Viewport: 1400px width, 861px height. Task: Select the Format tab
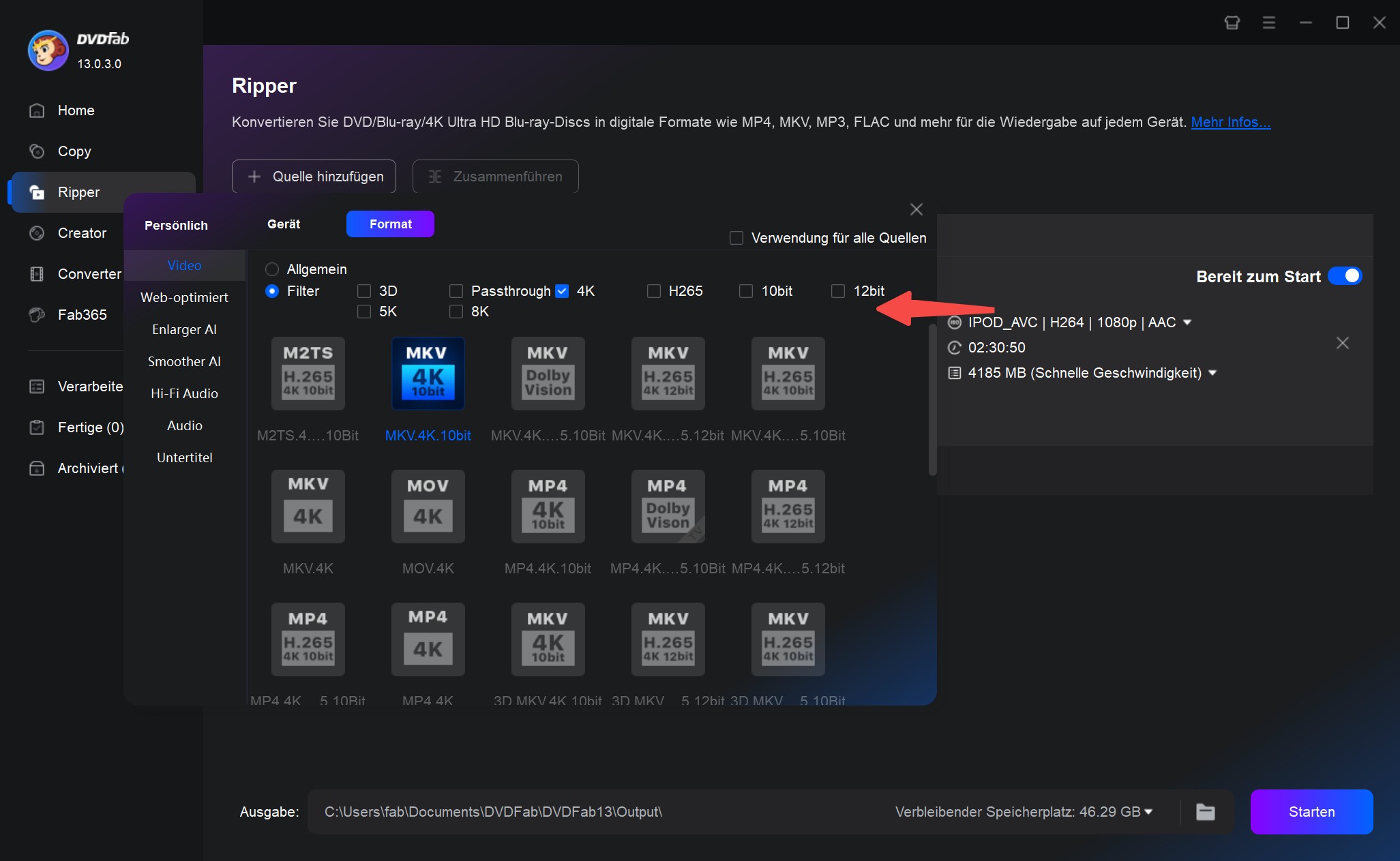click(390, 224)
